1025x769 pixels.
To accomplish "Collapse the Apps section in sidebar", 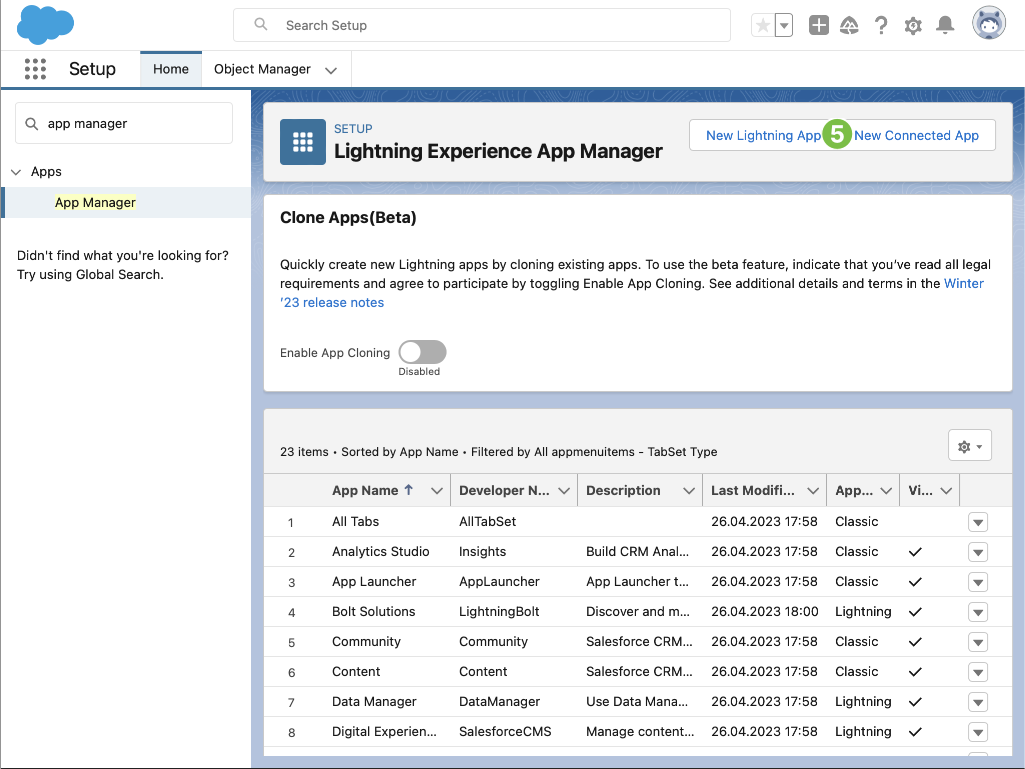I will pyautogui.click(x=16, y=172).
